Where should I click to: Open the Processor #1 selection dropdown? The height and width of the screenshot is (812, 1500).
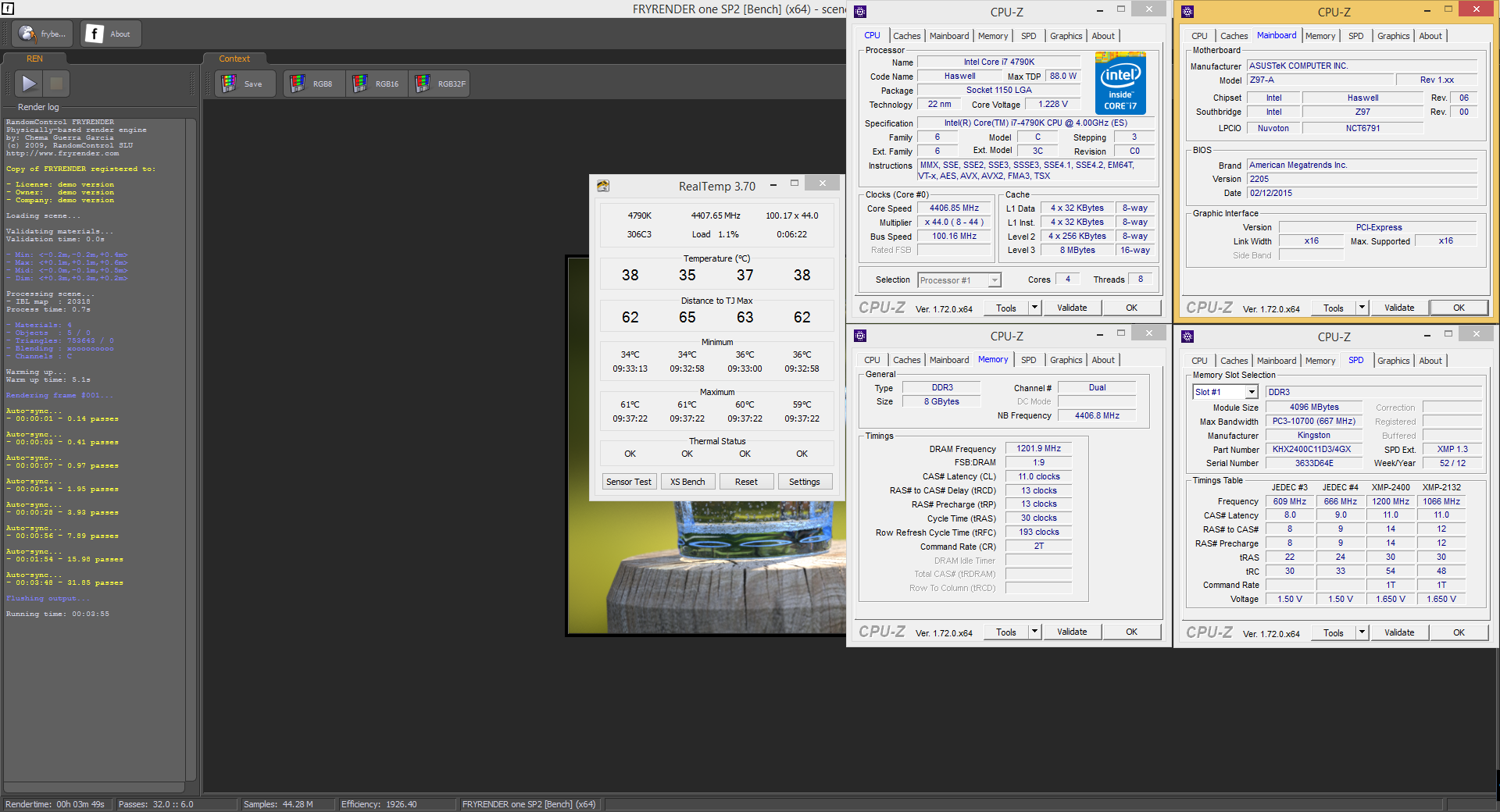coord(959,280)
